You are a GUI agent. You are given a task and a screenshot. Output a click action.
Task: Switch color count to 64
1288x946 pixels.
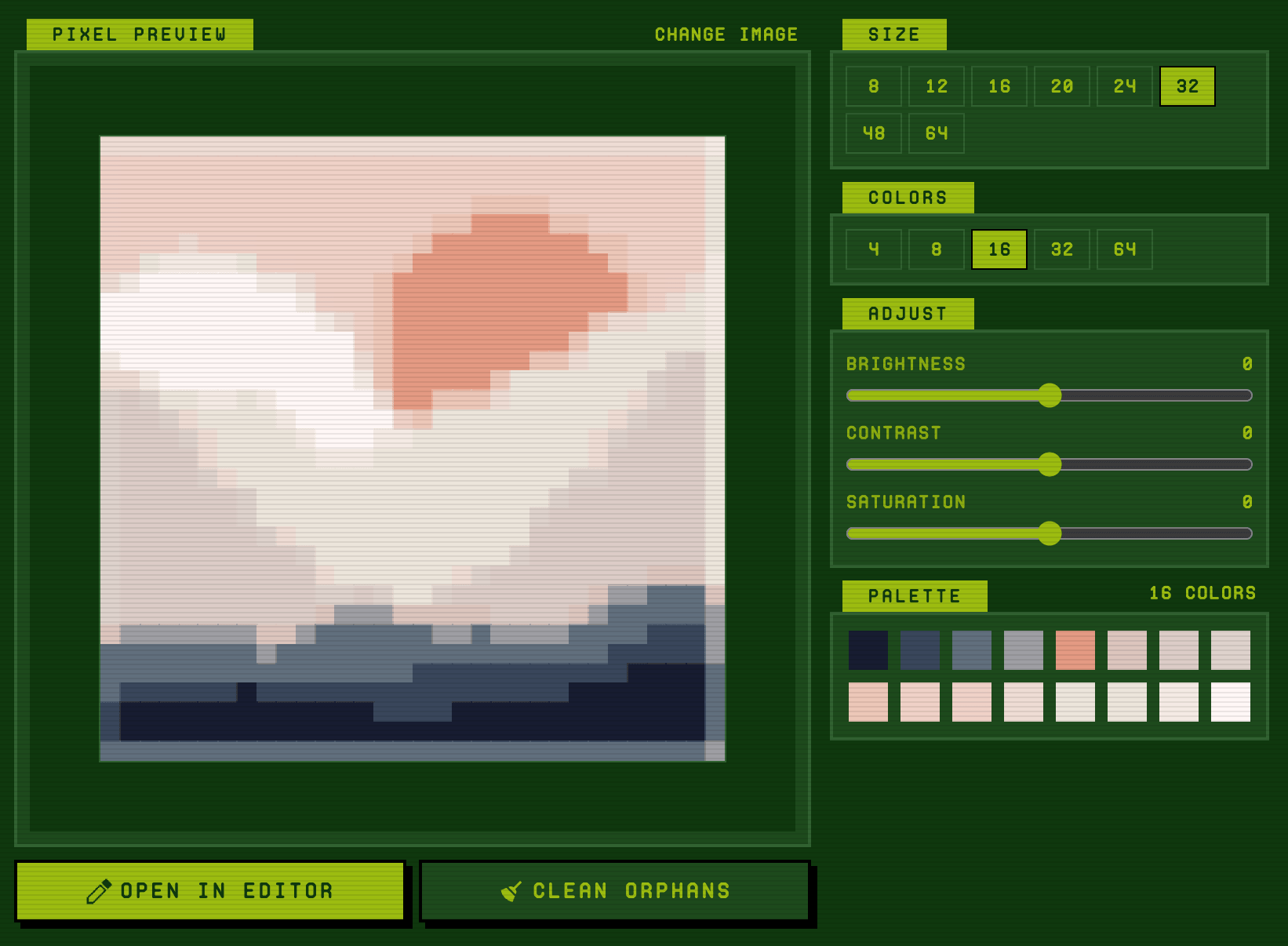pyautogui.click(x=1124, y=249)
